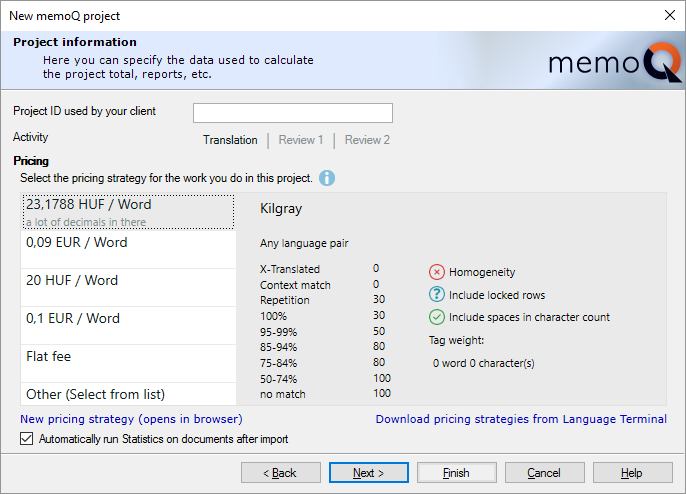Image resolution: width=686 pixels, height=494 pixels.
Task: Click the Repetition row label
Action: tap(284, 300)
